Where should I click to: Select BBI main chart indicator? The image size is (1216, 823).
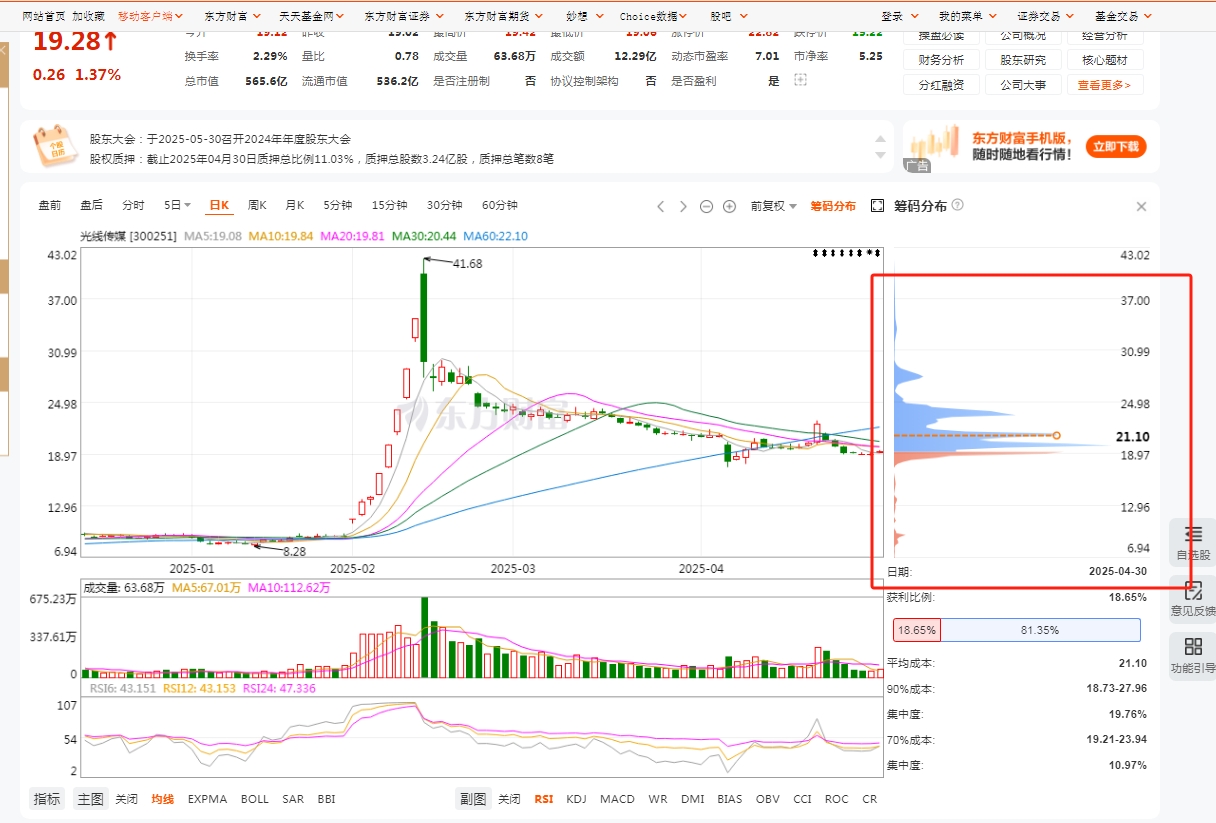[326, 799]
